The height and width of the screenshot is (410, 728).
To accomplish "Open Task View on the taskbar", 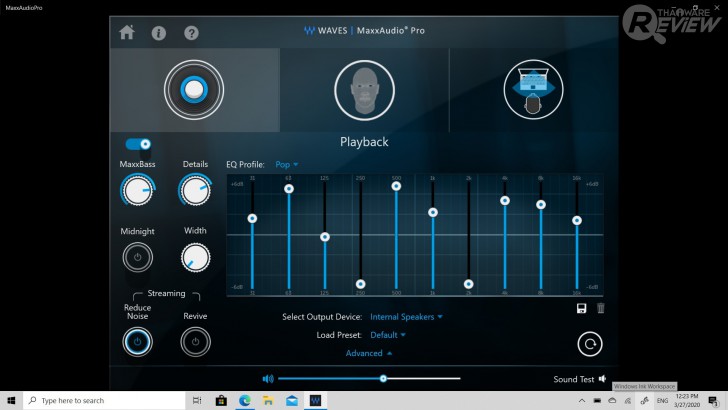I will pyautogui.click(x=197, y=400).
